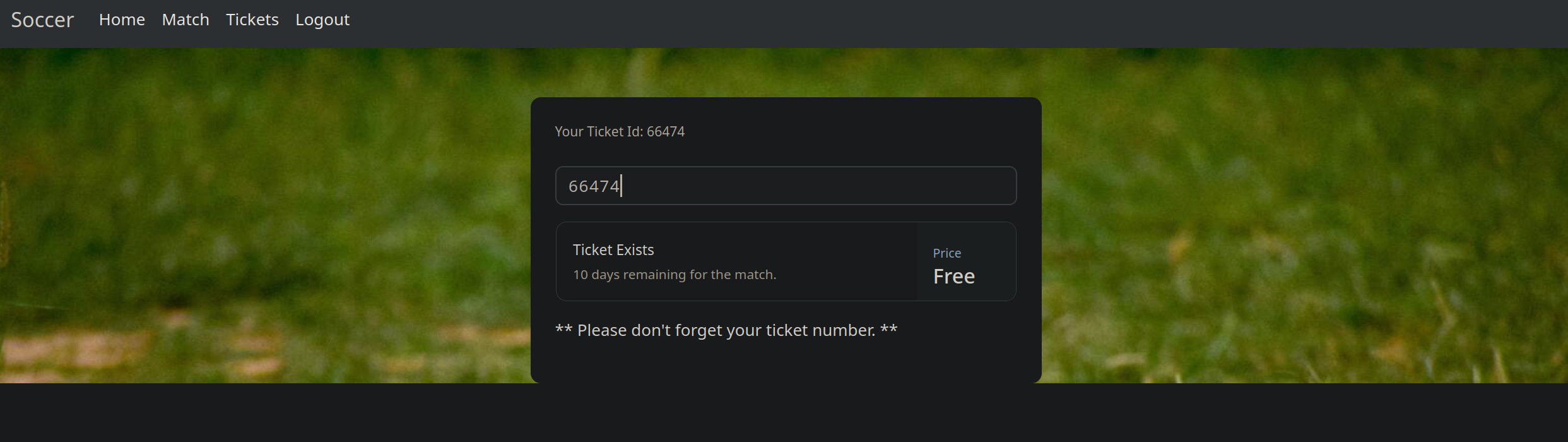Focus the ticket number input field
Viewport: 1568px width, 442px height.
786,186
